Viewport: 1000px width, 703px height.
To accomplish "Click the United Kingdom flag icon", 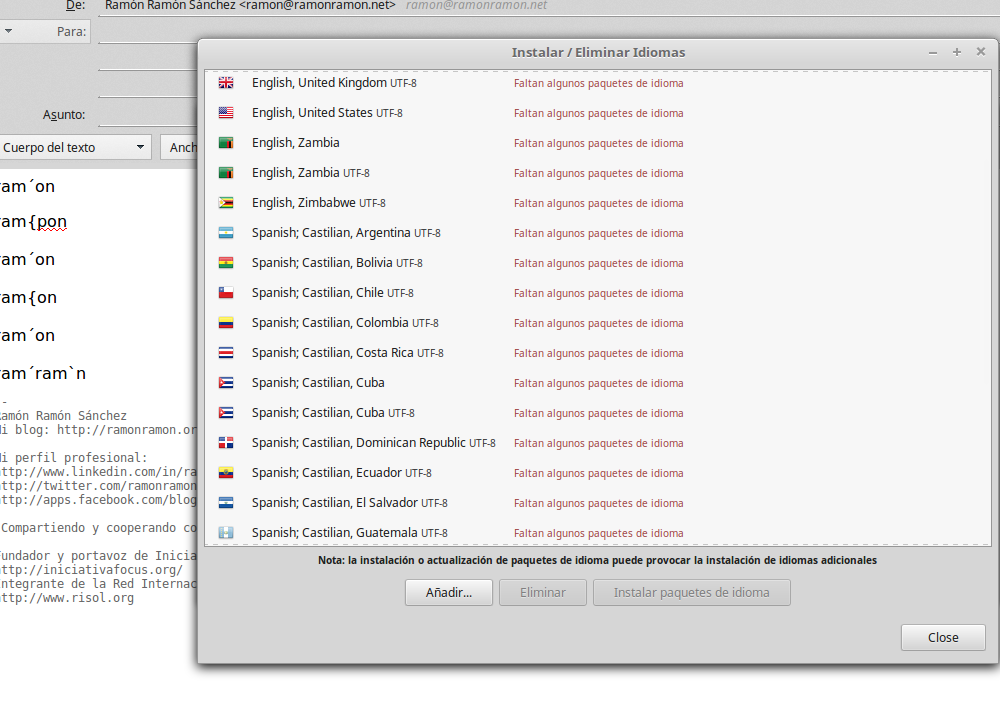I will pyautogui.click(x=226, y=83).
